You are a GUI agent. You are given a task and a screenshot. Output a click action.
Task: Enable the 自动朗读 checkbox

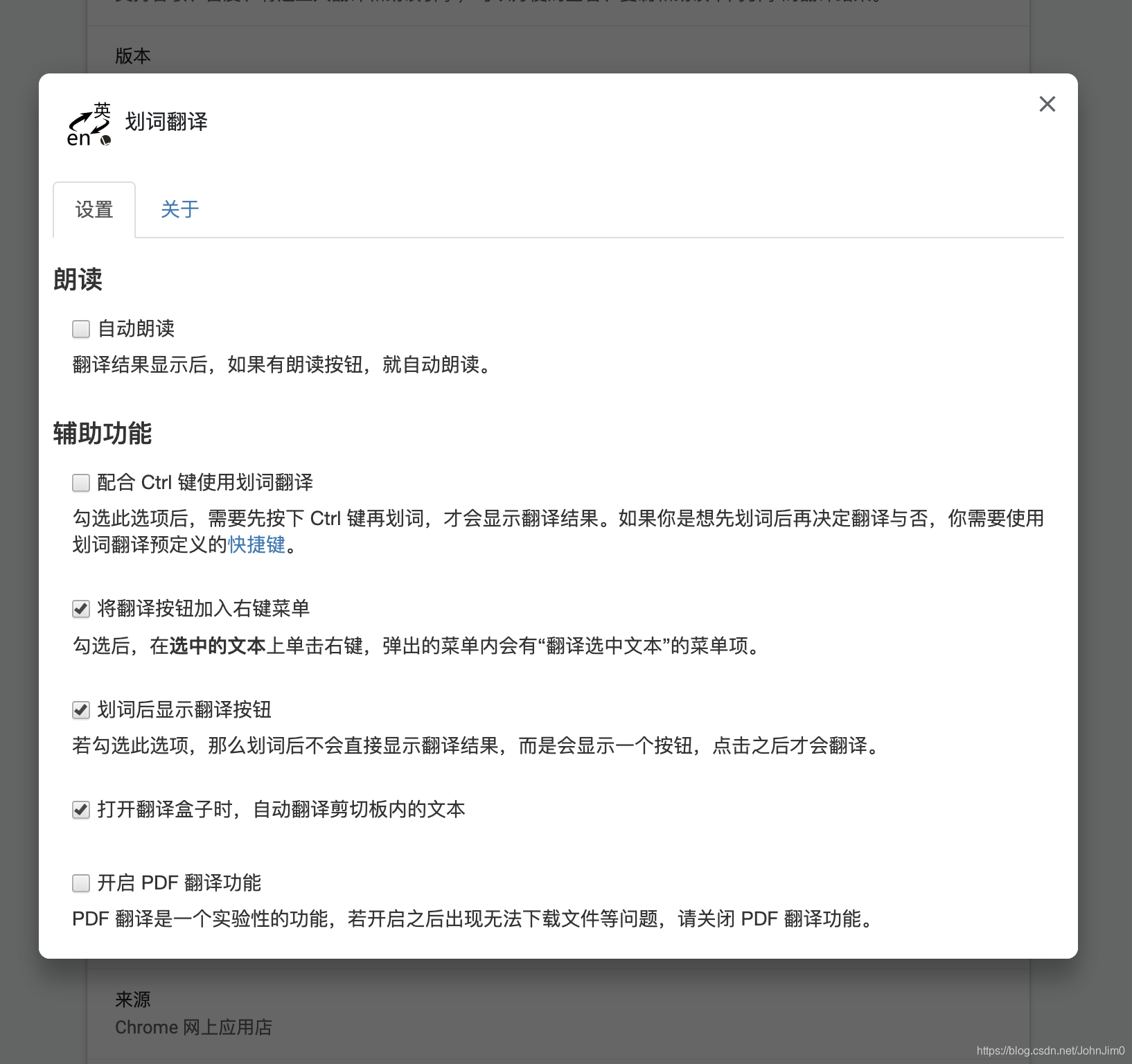[81, 329]
